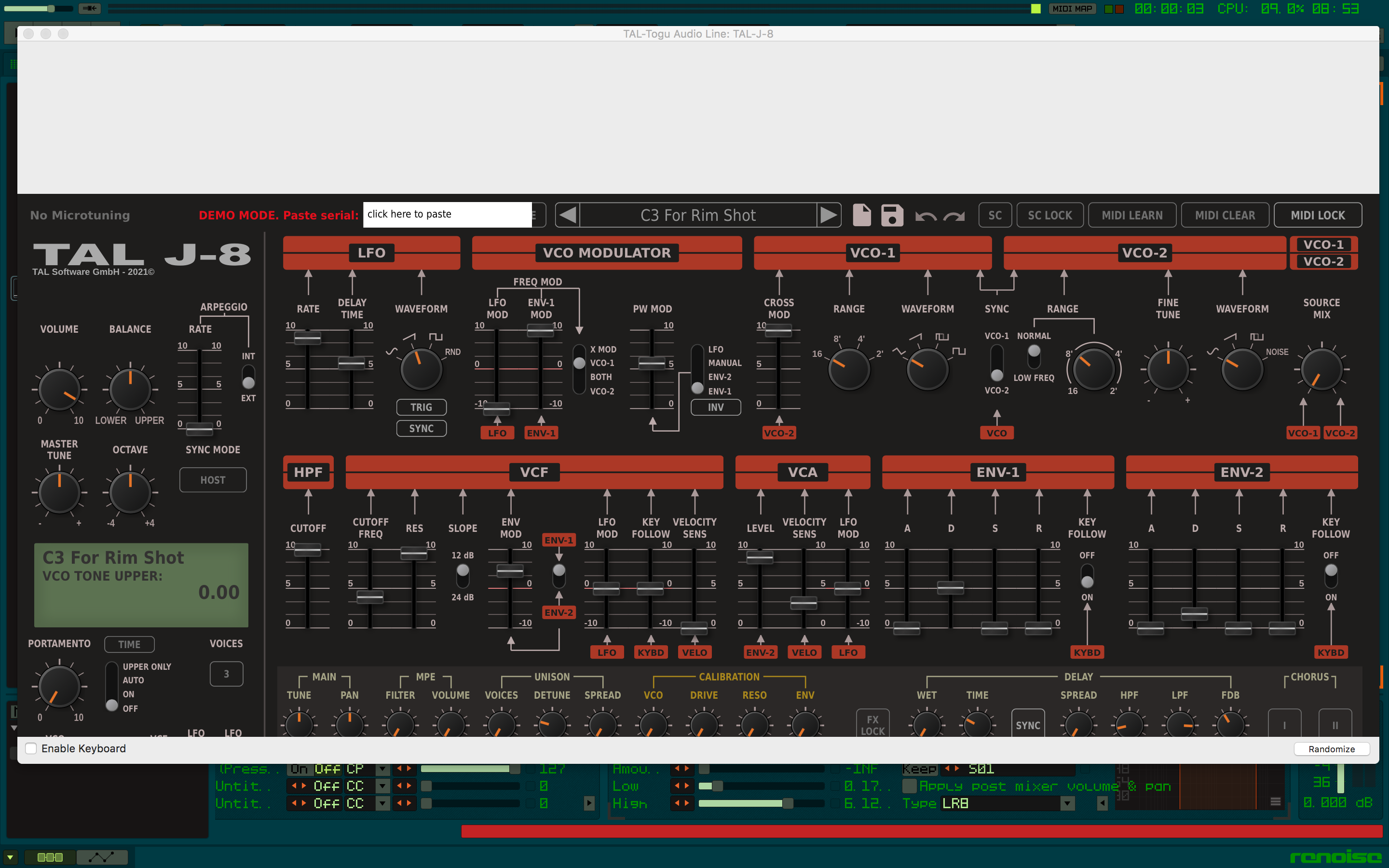Click the VCO-2 FINE TUNE knob
The width and height of the screenshot is (1389, 868).
coord(1168,369)
